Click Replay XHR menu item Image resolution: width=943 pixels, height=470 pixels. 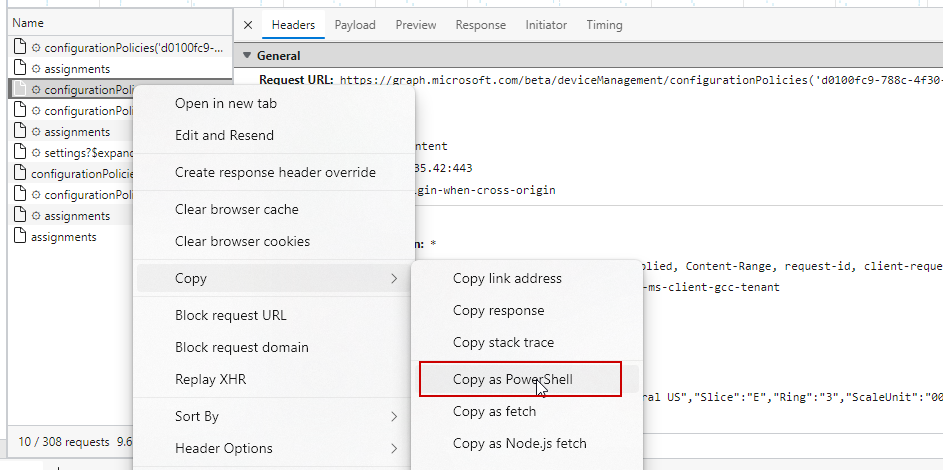(210, 379)
